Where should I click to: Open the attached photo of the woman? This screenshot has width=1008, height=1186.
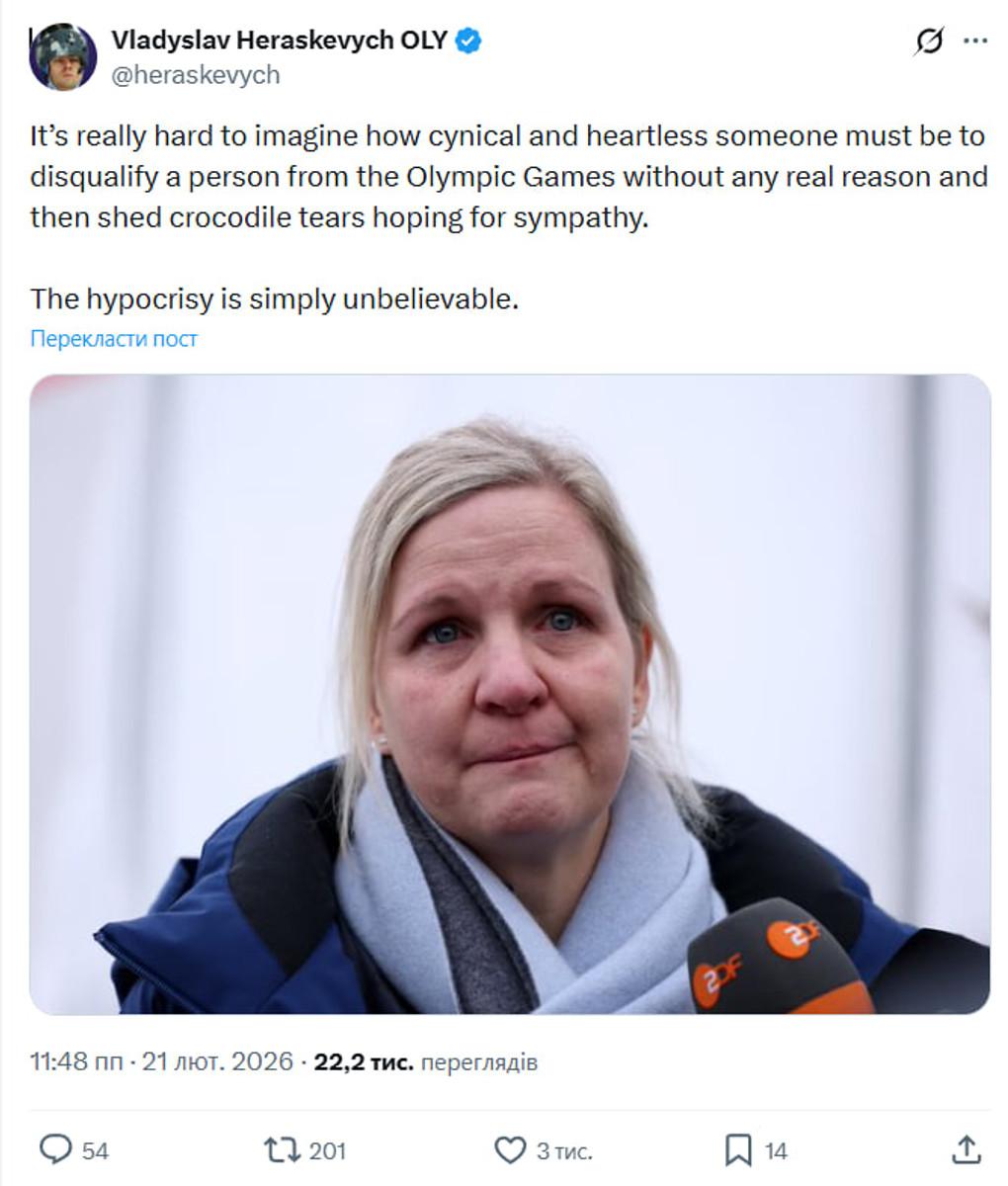510,694
